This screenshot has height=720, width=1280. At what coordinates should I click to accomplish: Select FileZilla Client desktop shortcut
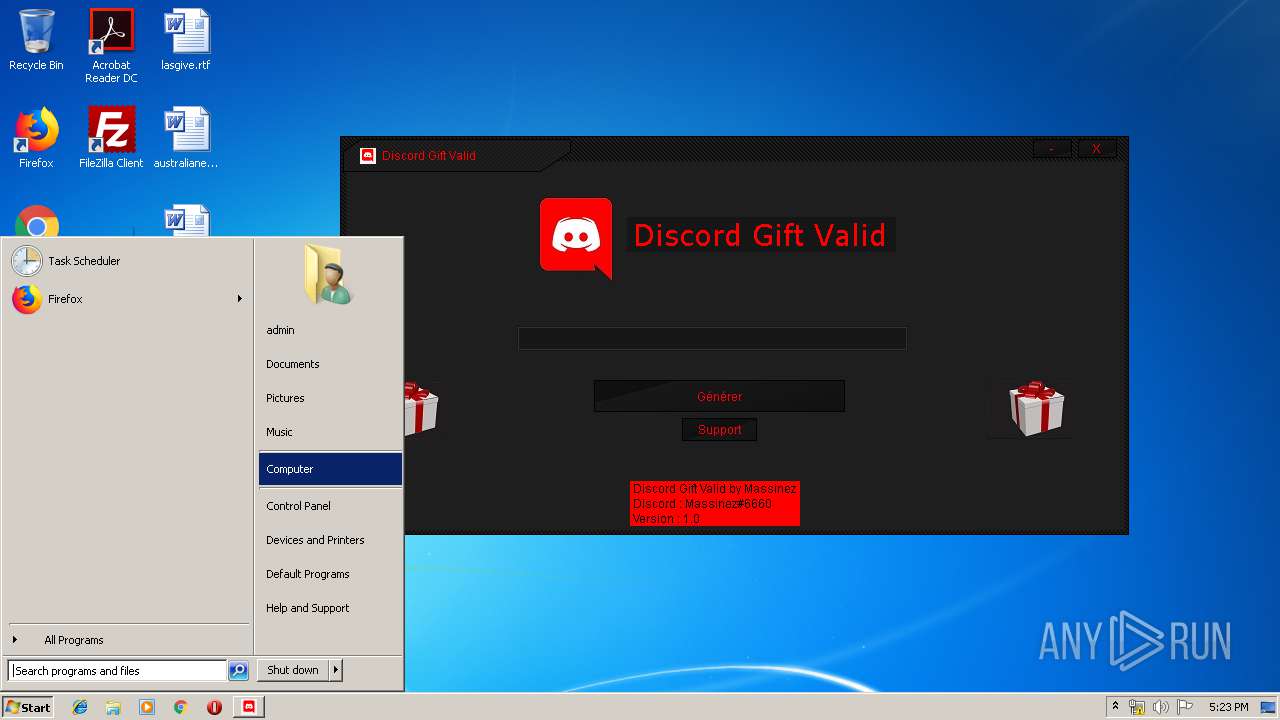(x=111, y=138)
